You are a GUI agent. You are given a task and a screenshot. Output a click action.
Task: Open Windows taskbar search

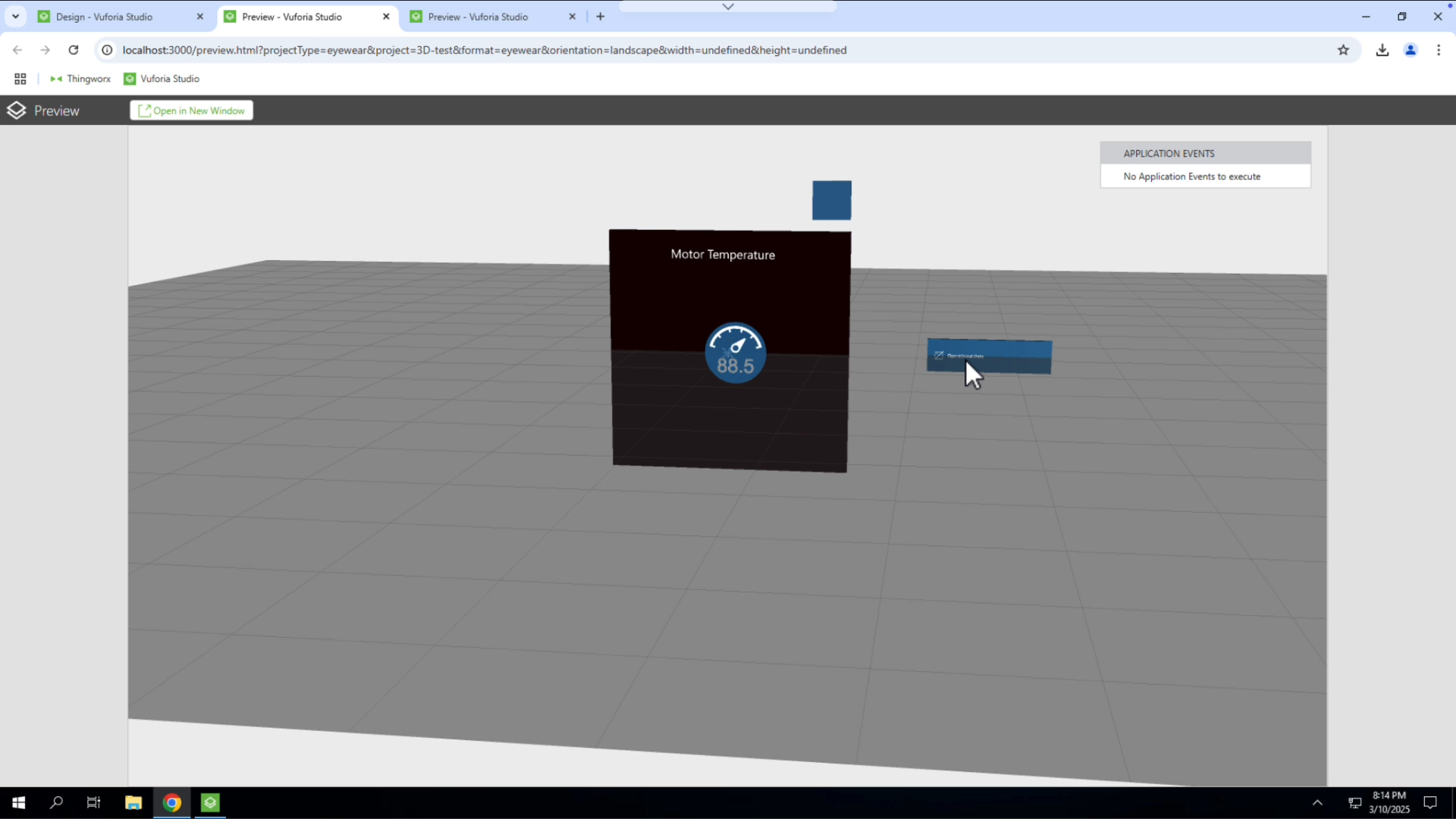(x=56, y=802)
